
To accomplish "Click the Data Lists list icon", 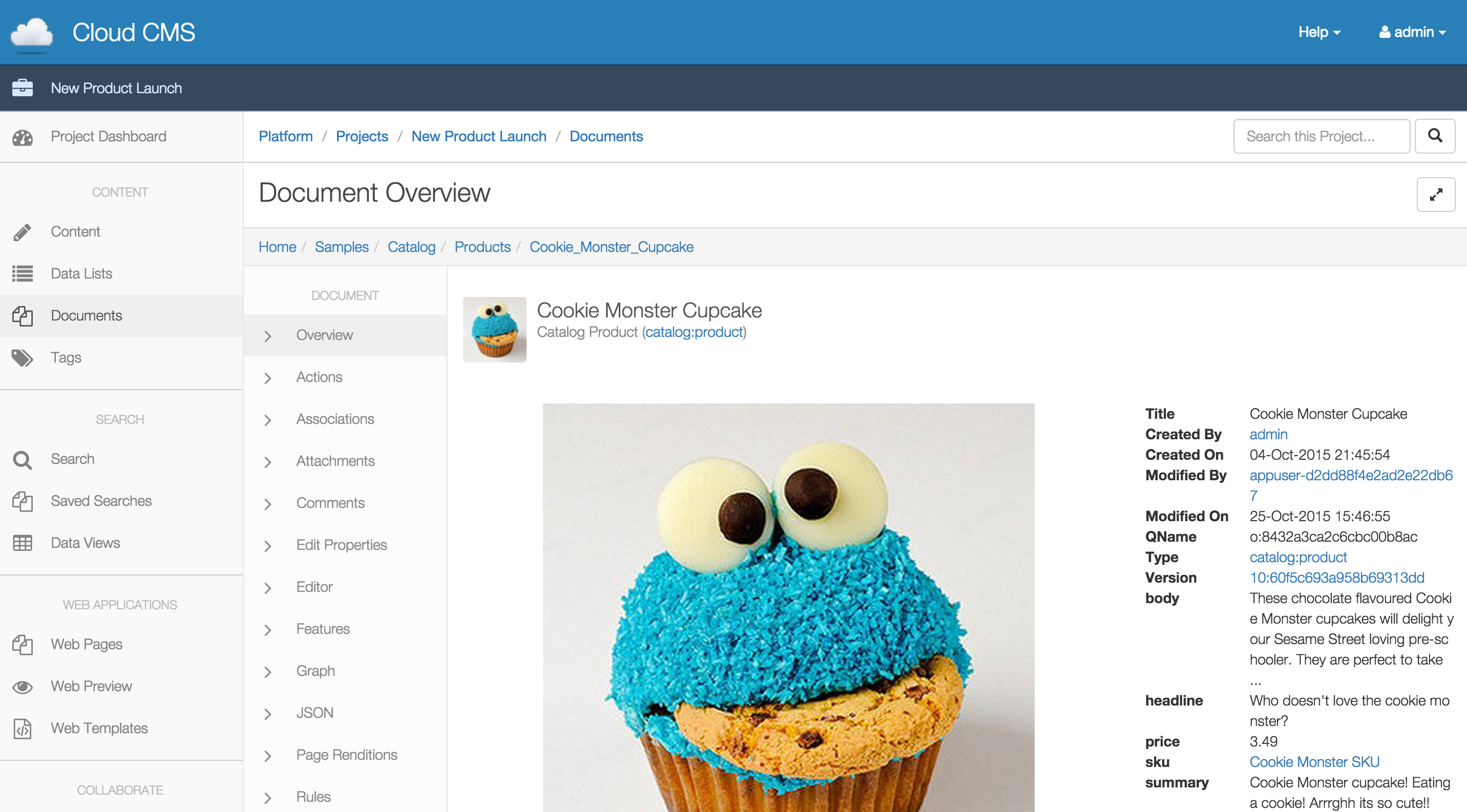I will tap(23, 274).
